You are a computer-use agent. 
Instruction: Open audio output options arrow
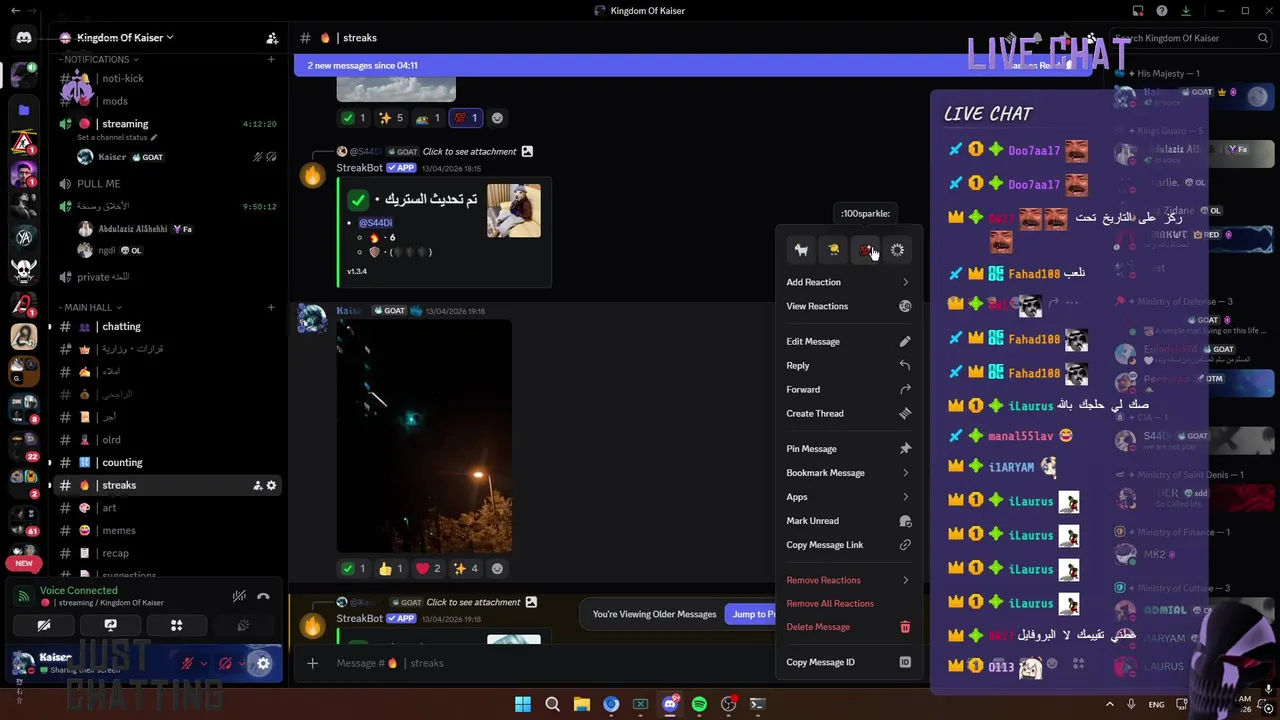tap(241, 663)
